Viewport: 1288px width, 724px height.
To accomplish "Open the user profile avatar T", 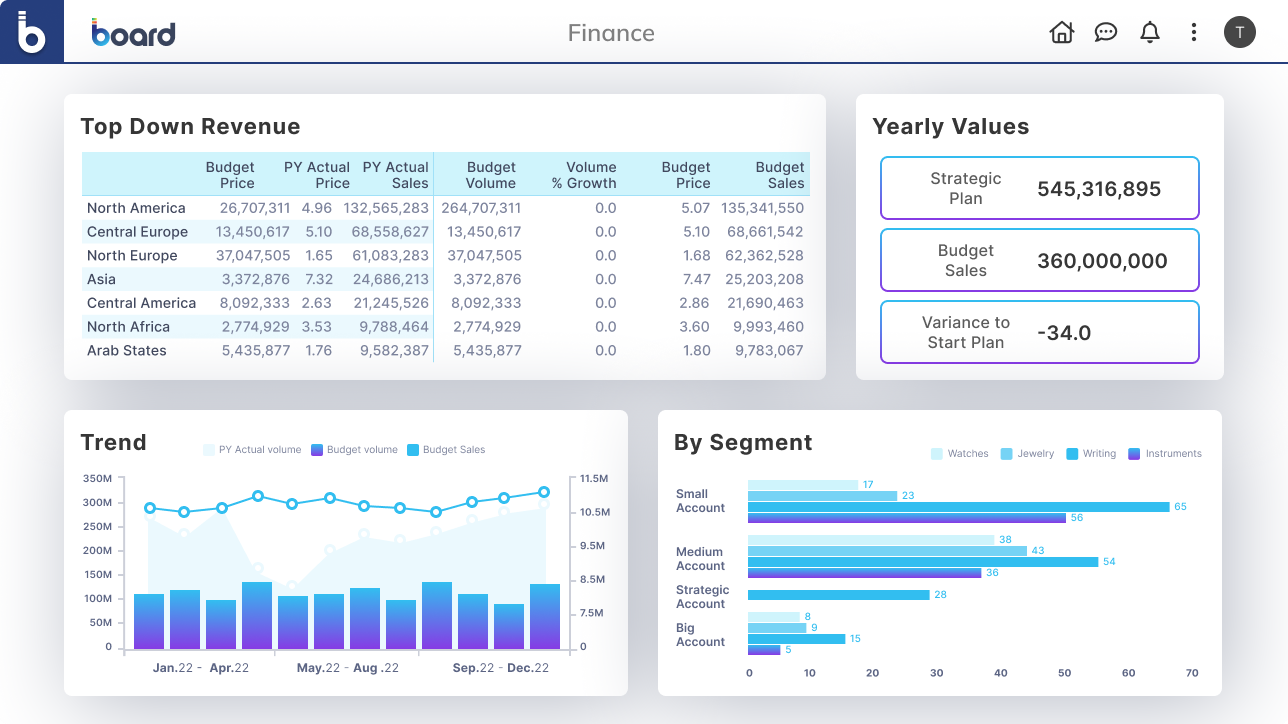I will click(1239, 32).
